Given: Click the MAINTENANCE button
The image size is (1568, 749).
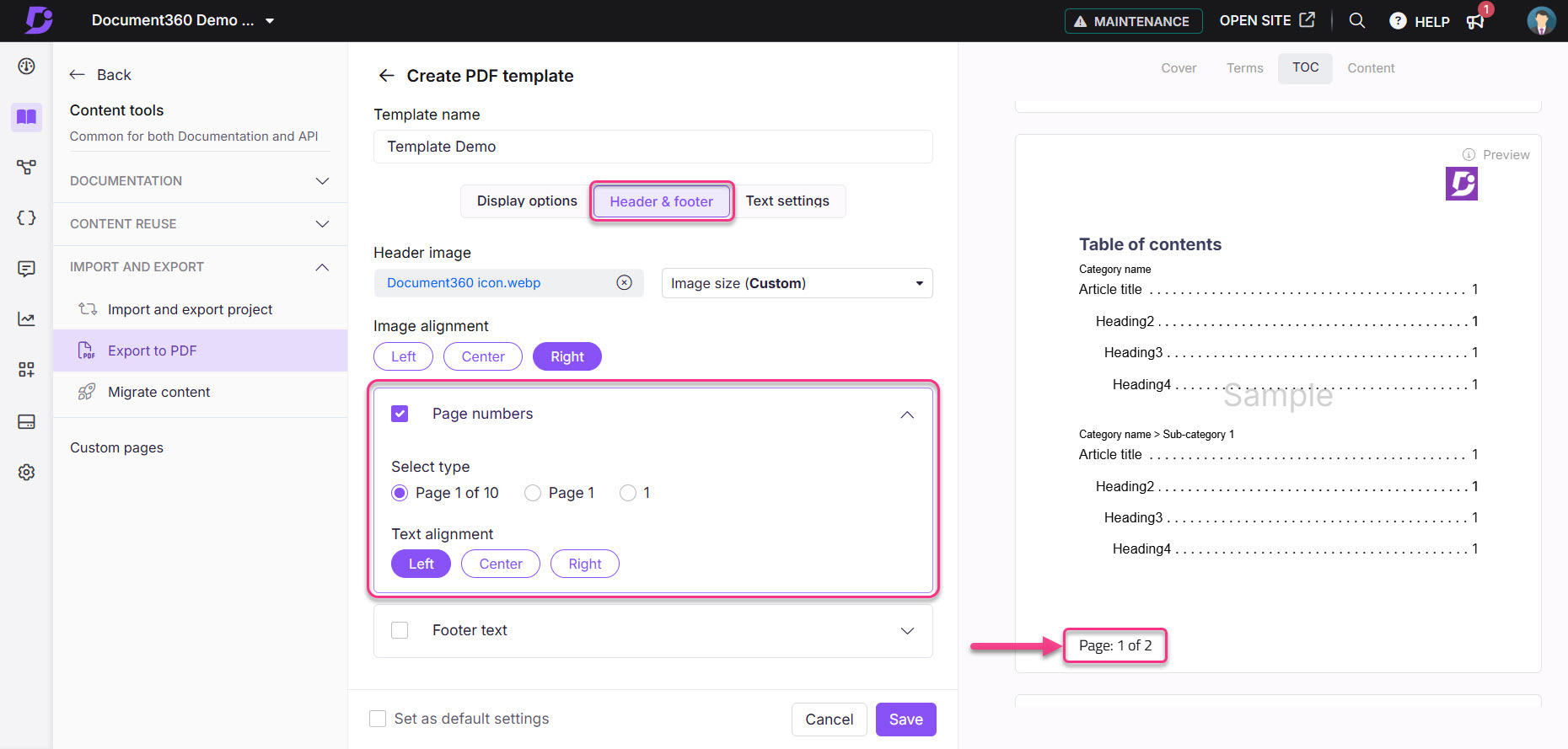Looking at the screenshot, I should pos(1132,21).
